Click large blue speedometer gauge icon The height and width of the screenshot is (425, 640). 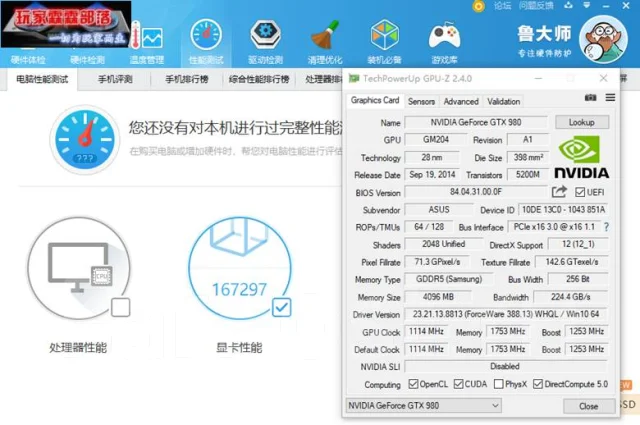pos(84,140)
